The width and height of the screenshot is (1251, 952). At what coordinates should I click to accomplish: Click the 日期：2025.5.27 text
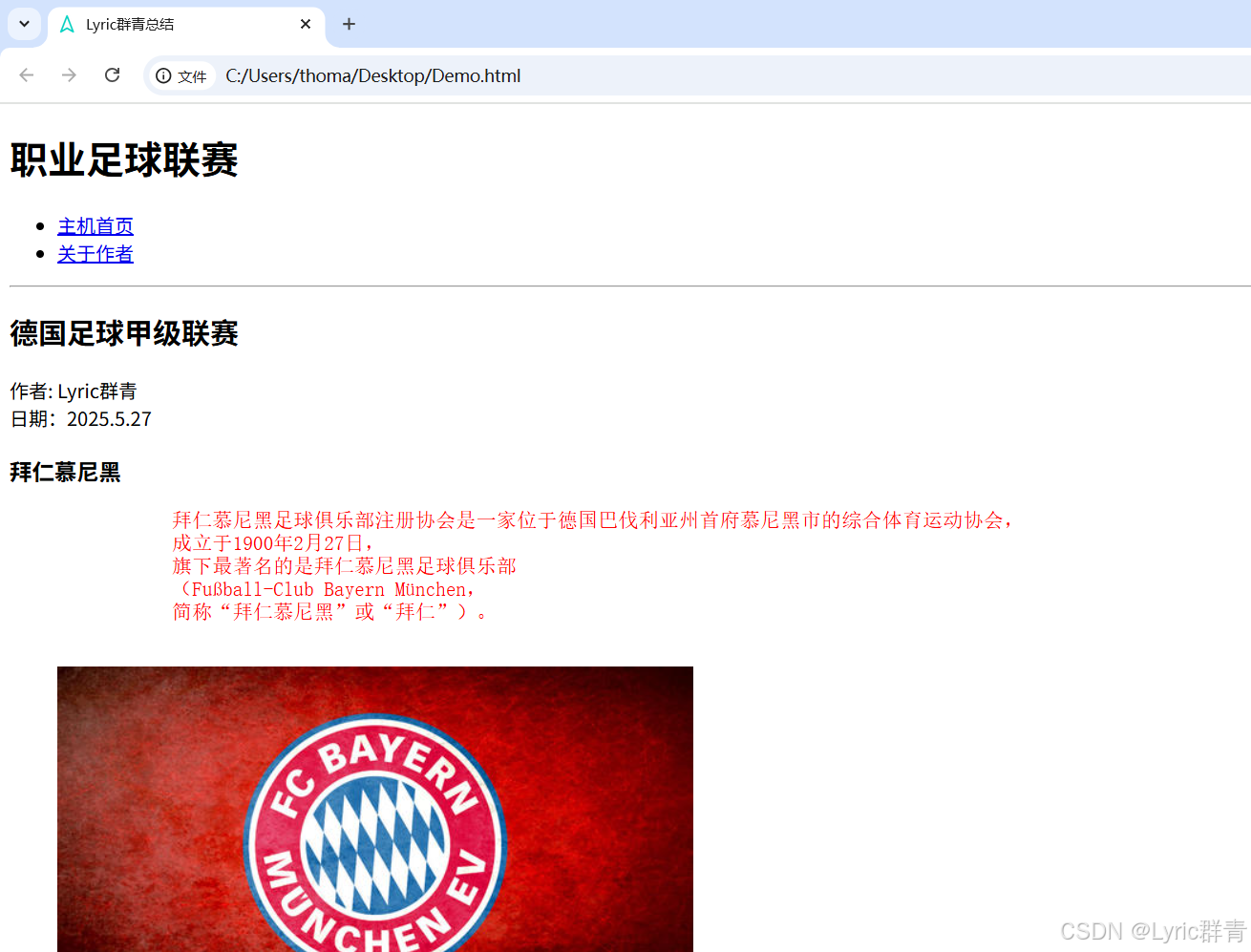pyautogui.click(x=81, y=419)
